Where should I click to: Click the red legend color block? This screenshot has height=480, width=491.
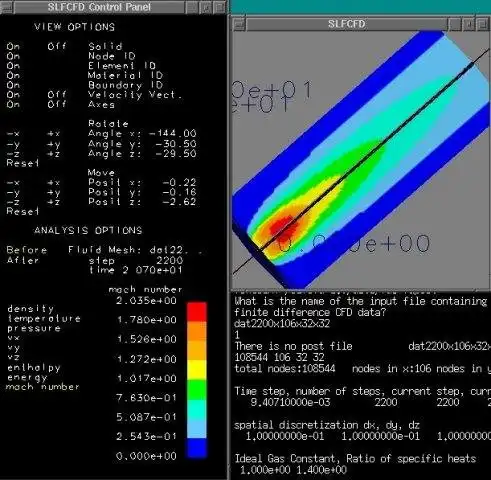coord(197,312)
